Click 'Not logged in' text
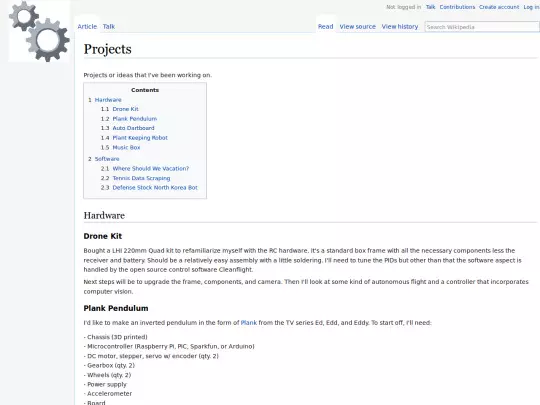Screen dimensions: 540x405 (x=403, y=7)
